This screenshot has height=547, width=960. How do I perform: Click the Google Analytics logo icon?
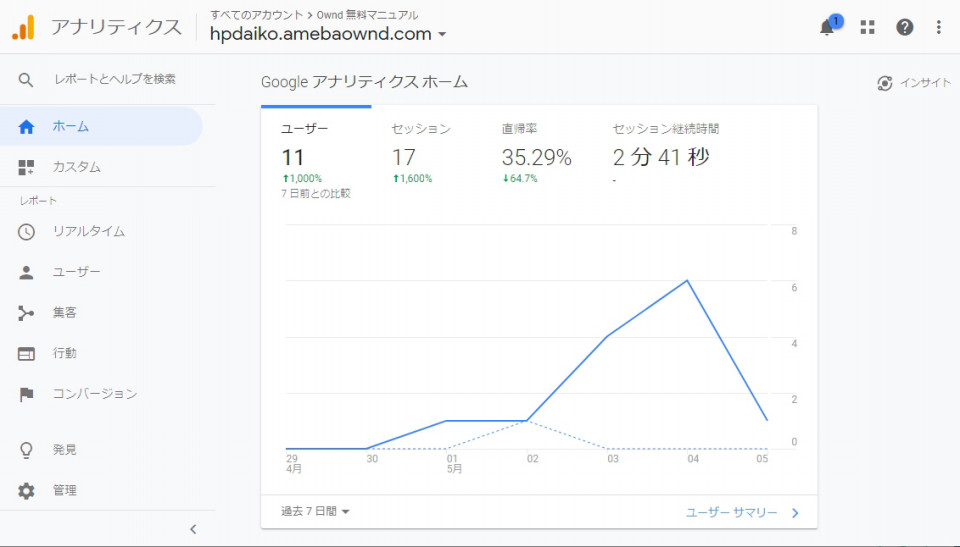pyautogui.click(x=23, y=27)
